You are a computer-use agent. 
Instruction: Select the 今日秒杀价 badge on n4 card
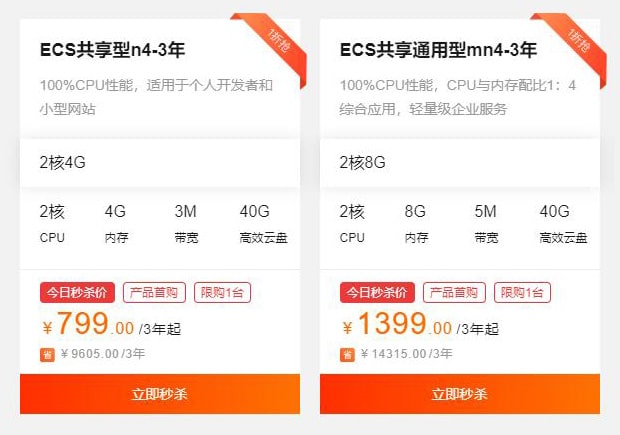78,293
